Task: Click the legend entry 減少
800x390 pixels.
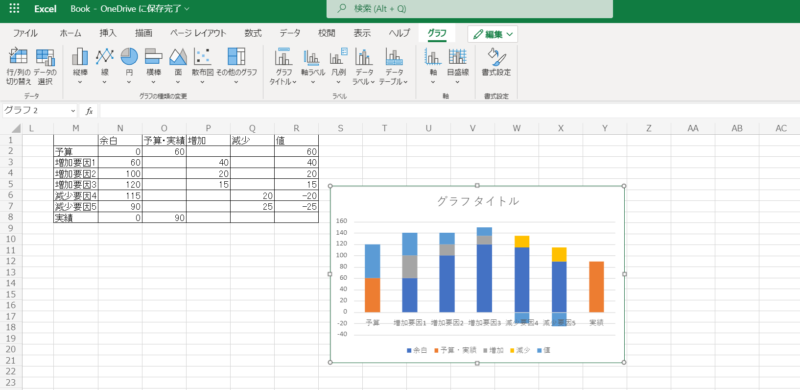Action: click(x=520, y=350)
